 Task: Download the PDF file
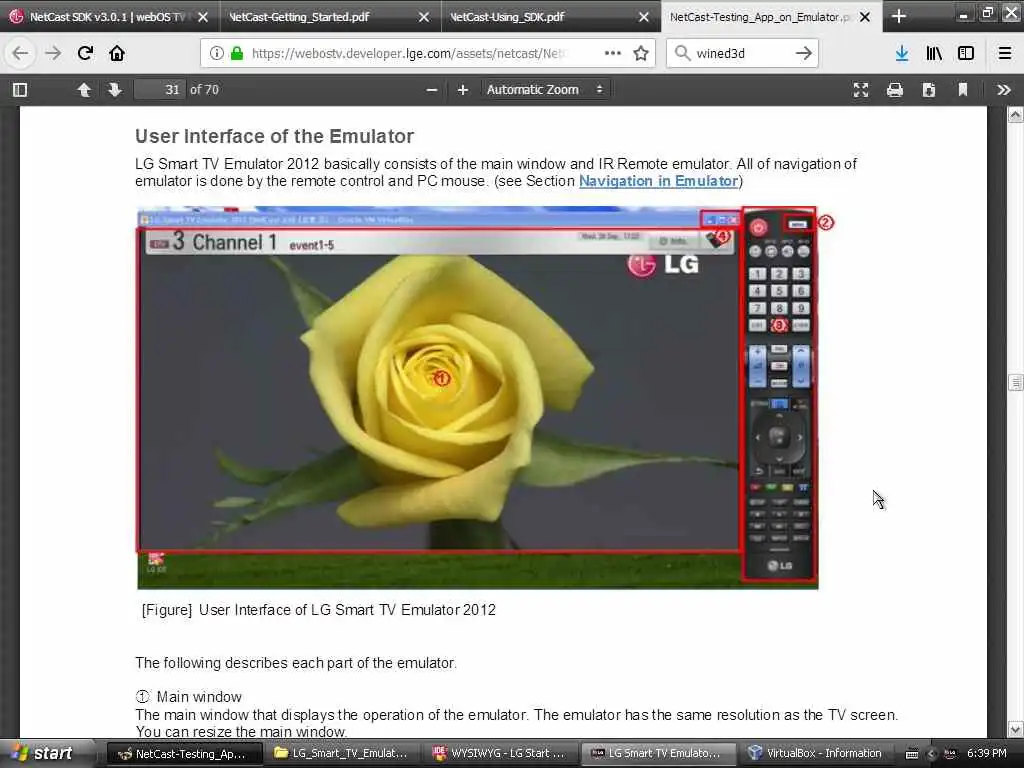click(929, 89)
